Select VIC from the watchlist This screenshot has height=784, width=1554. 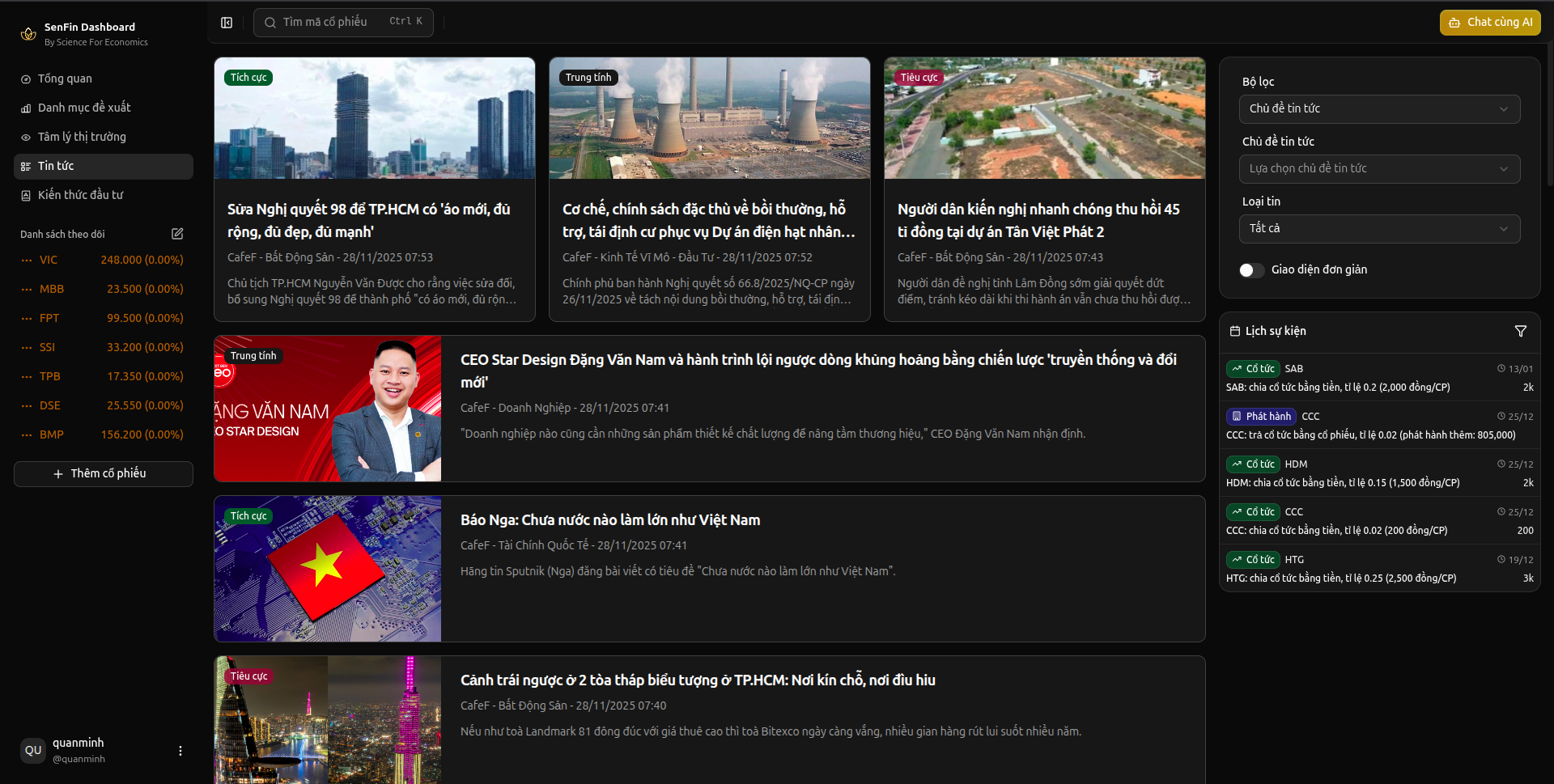coord(49,260)
